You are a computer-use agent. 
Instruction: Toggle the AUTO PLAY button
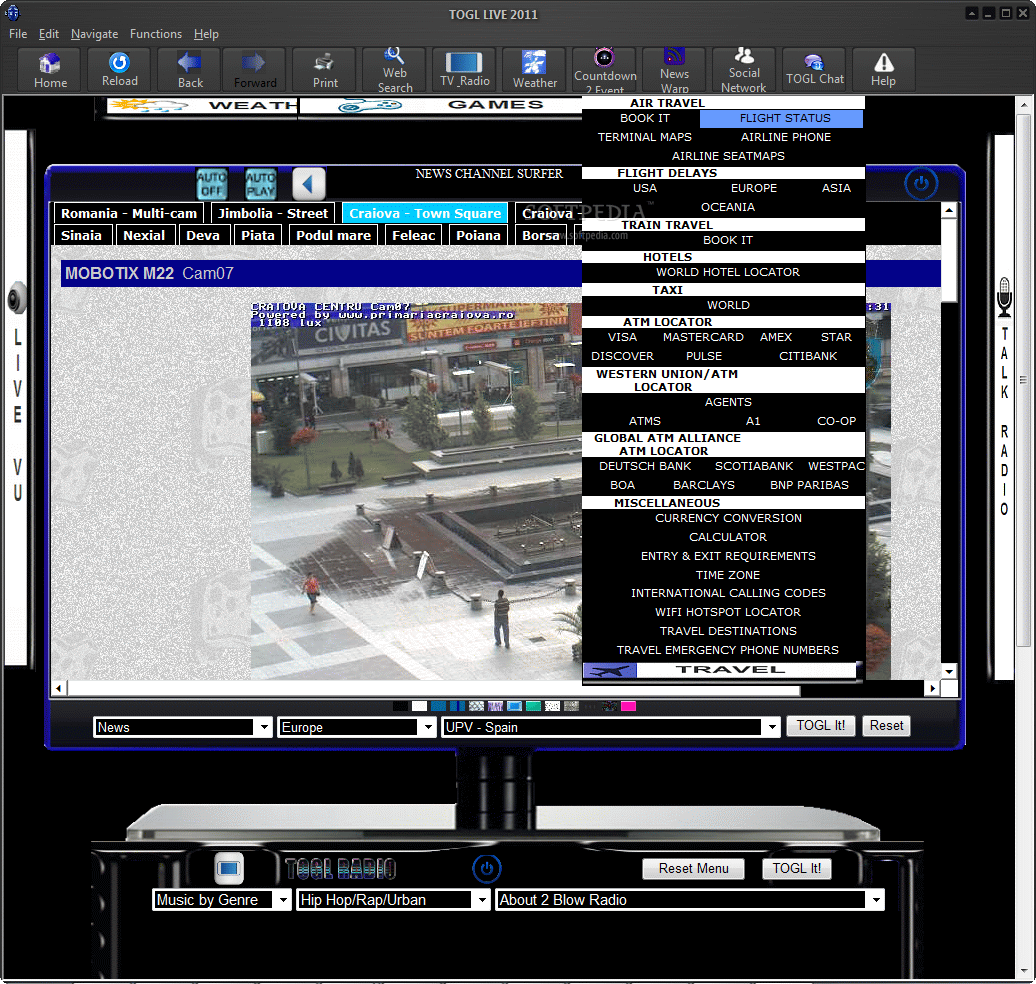260,184
